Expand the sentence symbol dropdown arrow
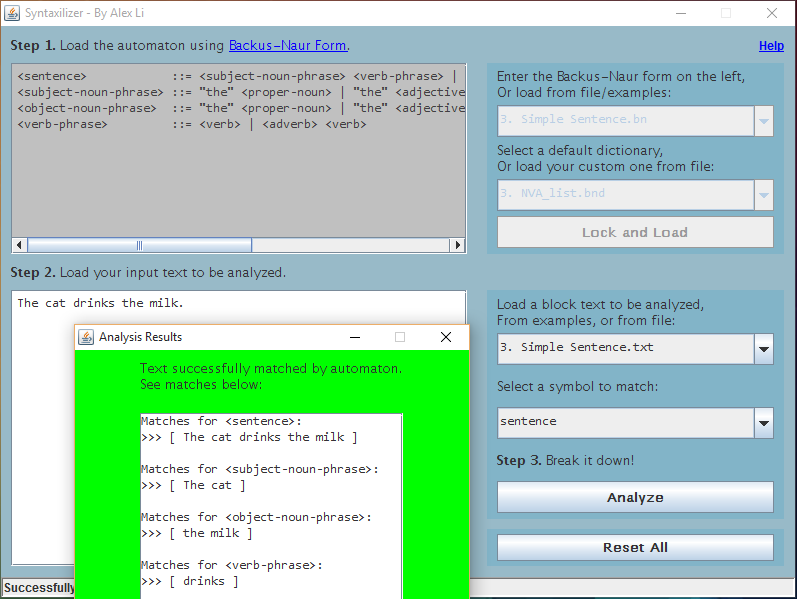 763,423
